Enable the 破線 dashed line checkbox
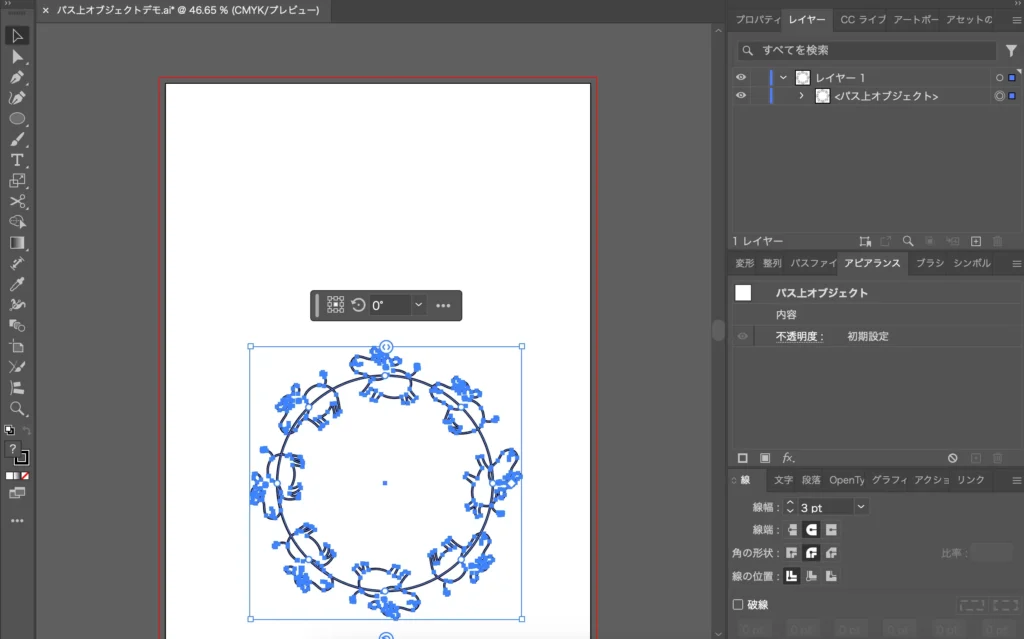This screenshot has height=639, width=1024. 738,604
